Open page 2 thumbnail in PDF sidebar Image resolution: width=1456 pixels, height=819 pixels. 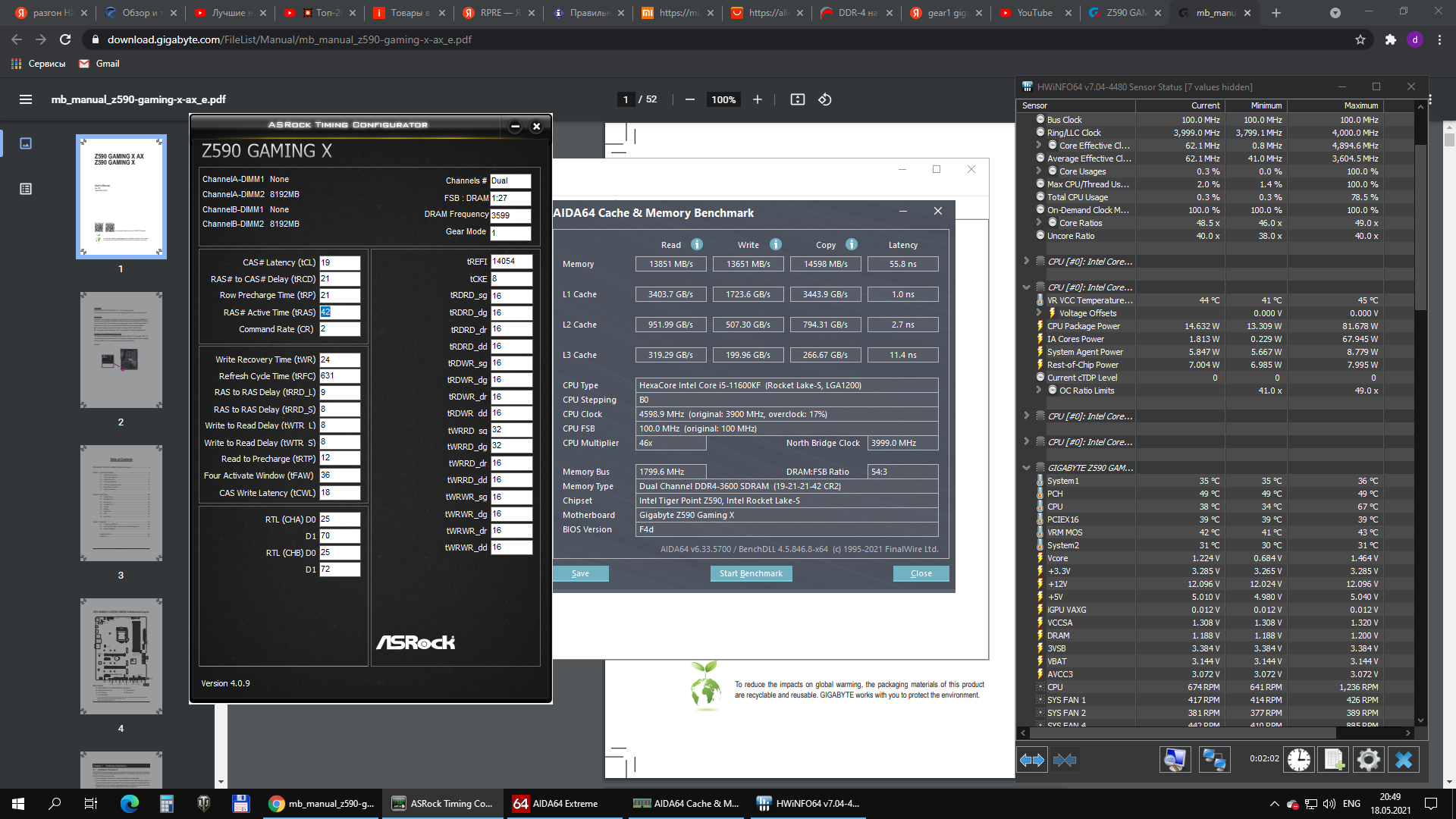tap(121, 350)
